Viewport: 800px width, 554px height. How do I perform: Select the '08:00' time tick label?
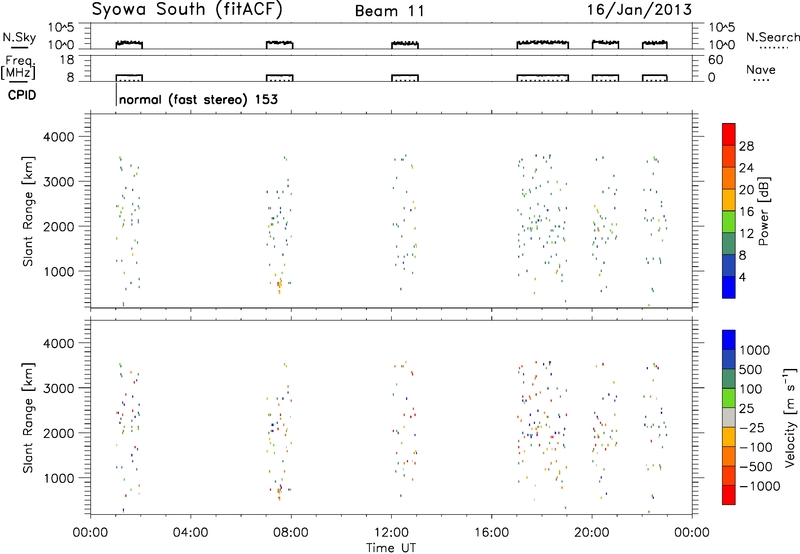tap(291, 533)
